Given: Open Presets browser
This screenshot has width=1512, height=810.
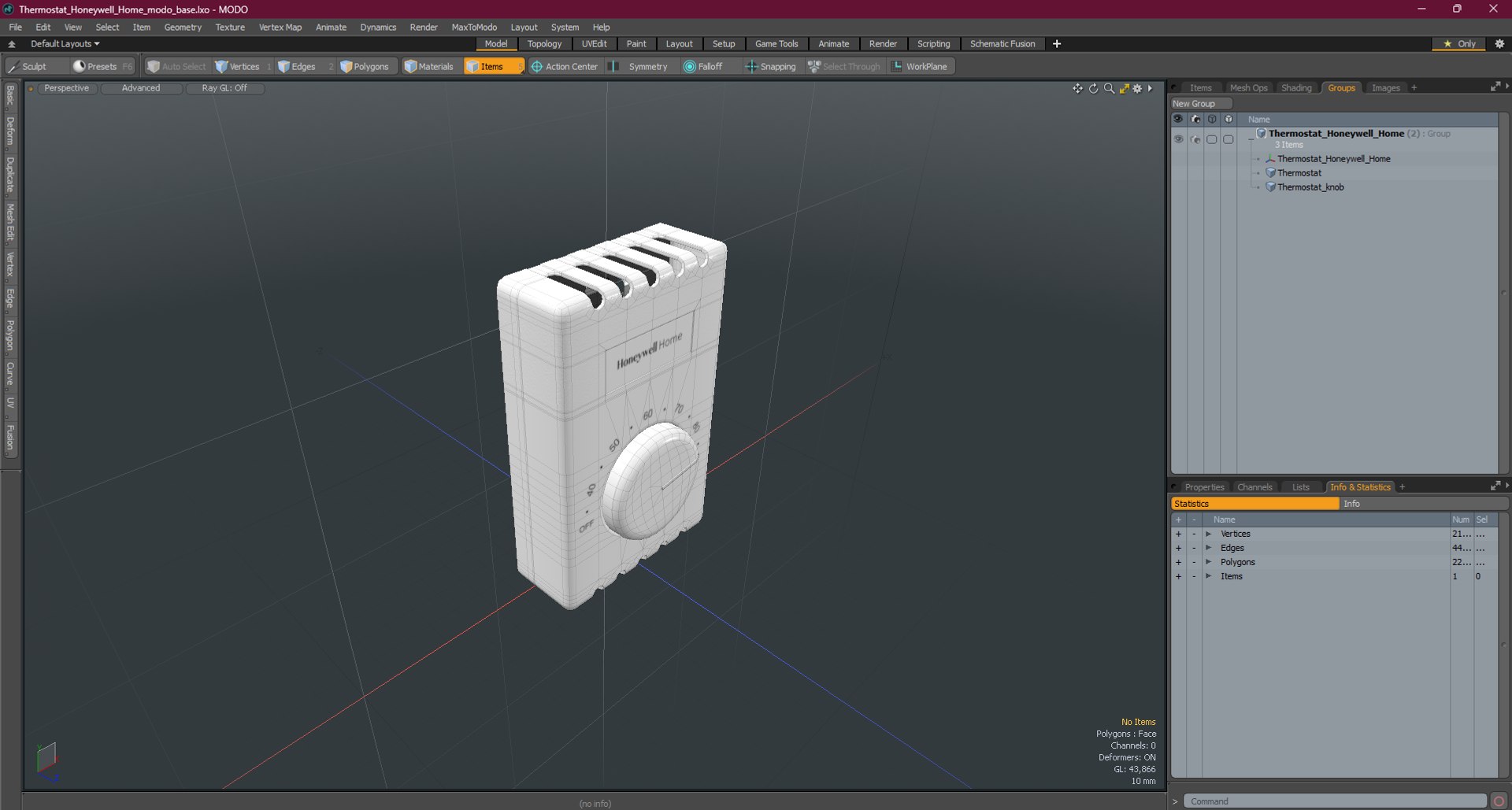Looking at the screenshot, I should [x=102, y=67].
